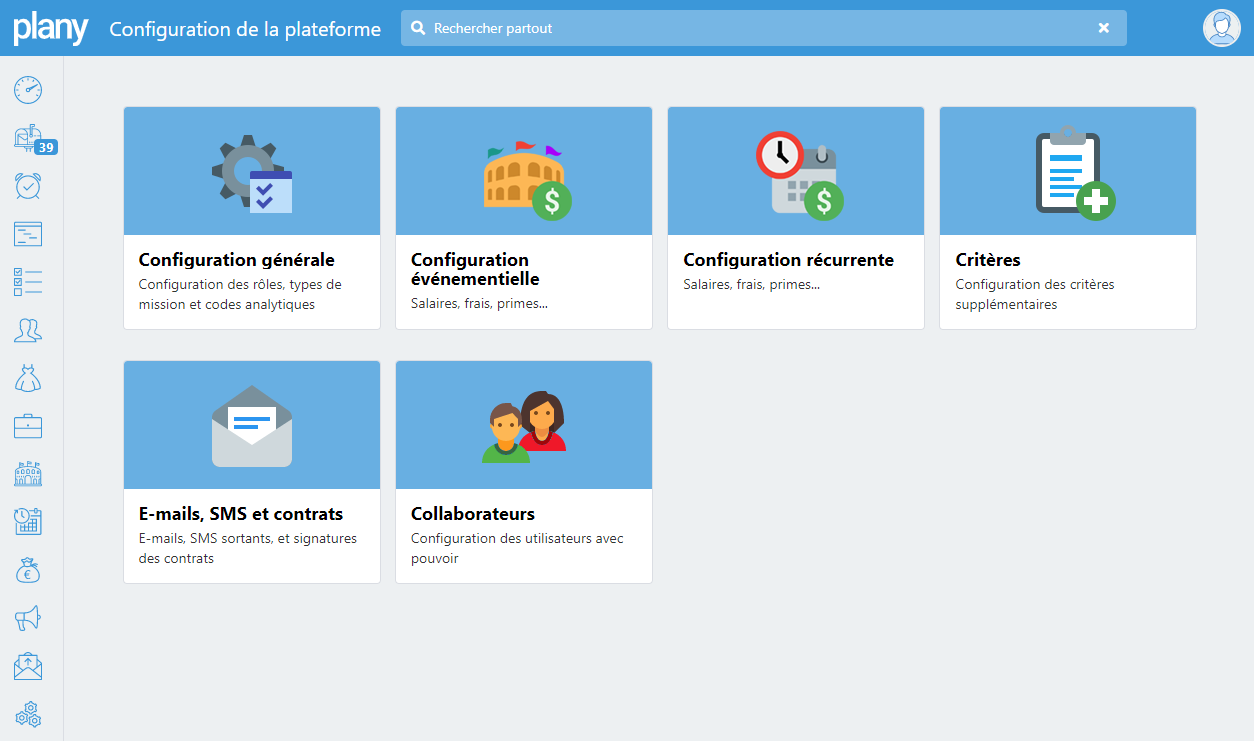The height and width of the screenshot is (741, 1254).
Task: Select the checklist icon in sidebar
Action: tap(27, 282)
